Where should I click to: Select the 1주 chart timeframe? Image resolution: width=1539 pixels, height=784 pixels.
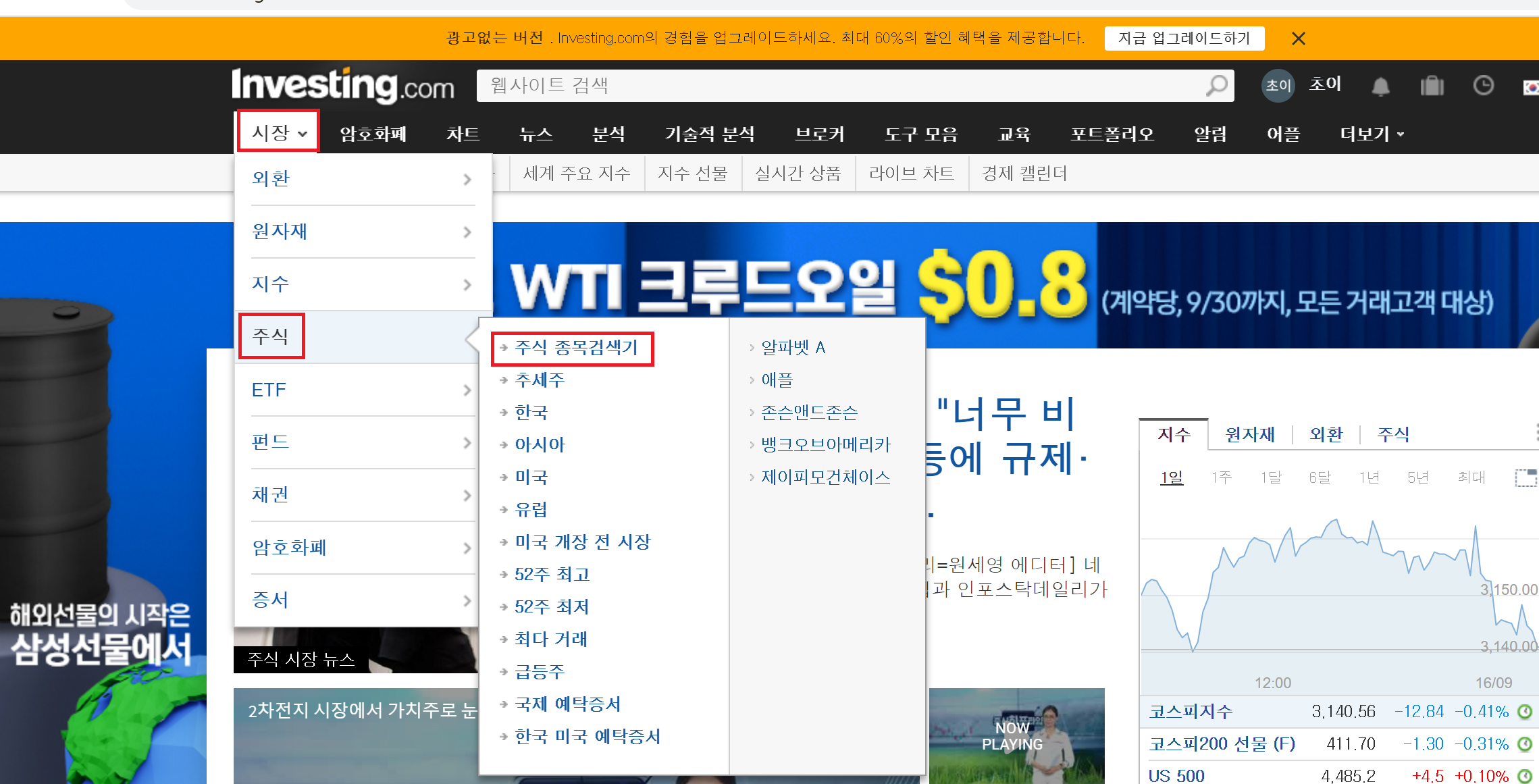click(x=1221, y=477)
